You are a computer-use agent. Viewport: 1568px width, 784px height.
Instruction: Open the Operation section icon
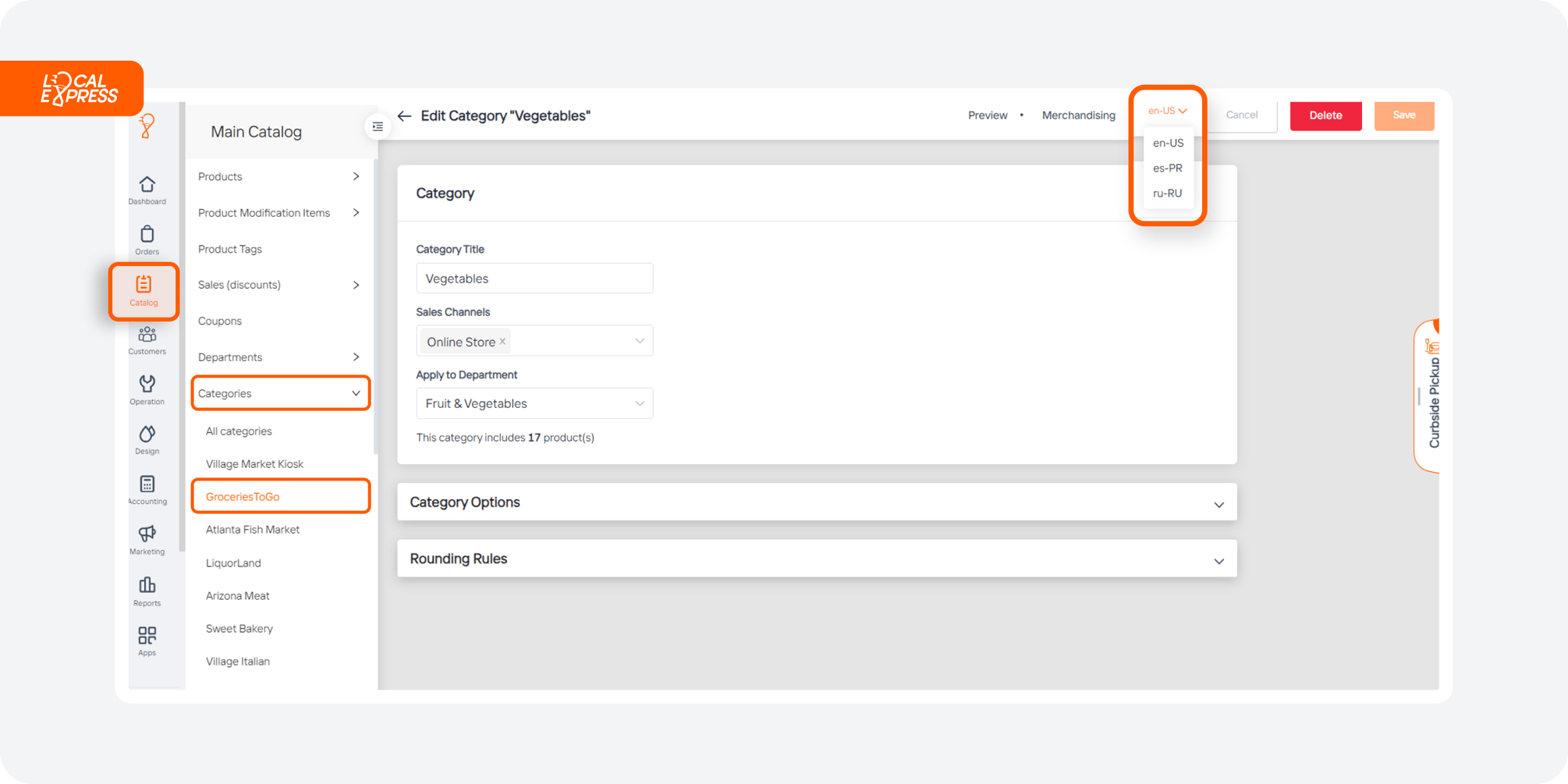click(147, 389)
